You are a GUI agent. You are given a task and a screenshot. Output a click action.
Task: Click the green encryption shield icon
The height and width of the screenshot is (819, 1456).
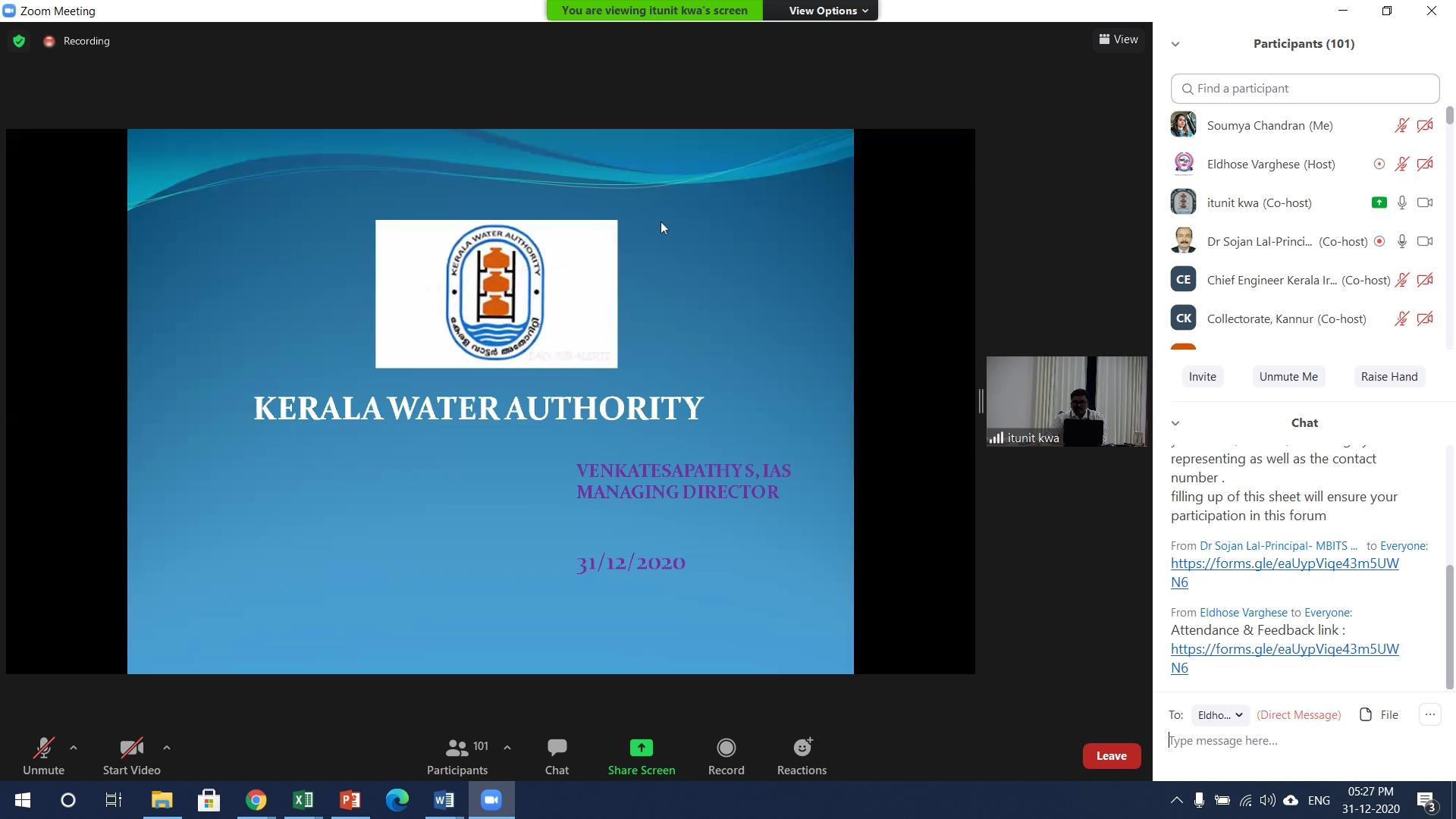point(19,41)
